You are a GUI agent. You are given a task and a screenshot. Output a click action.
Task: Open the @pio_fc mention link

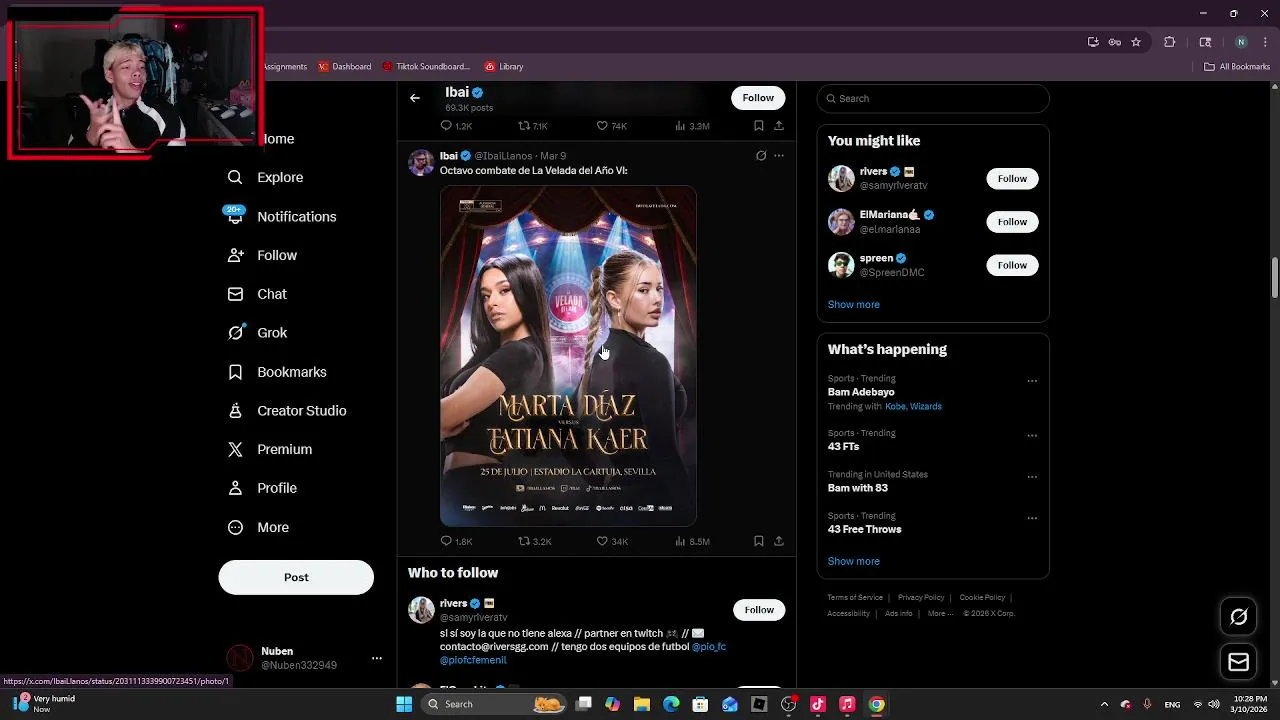tap(709, 647)
